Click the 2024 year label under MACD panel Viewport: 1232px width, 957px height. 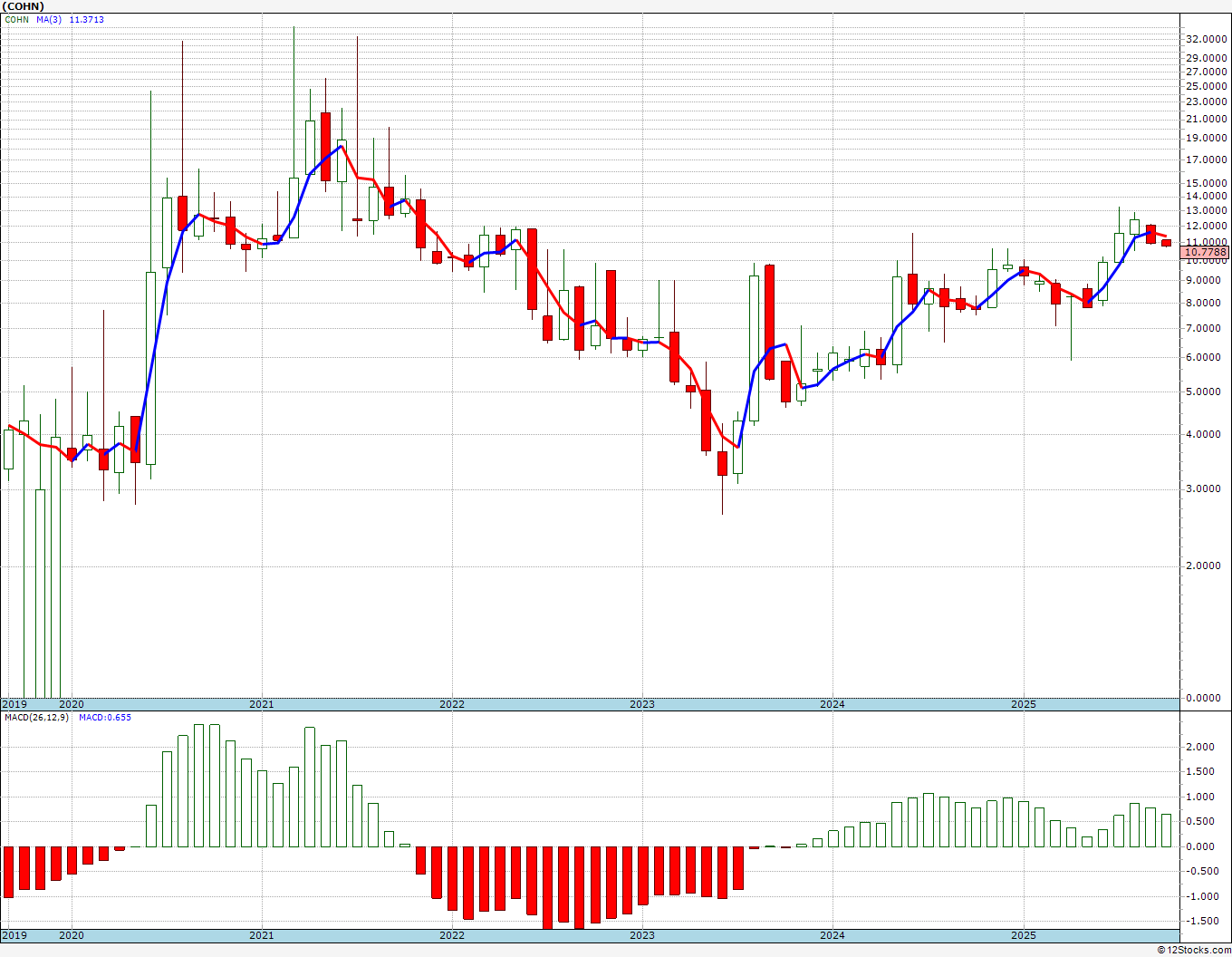(x=833, y=935)
